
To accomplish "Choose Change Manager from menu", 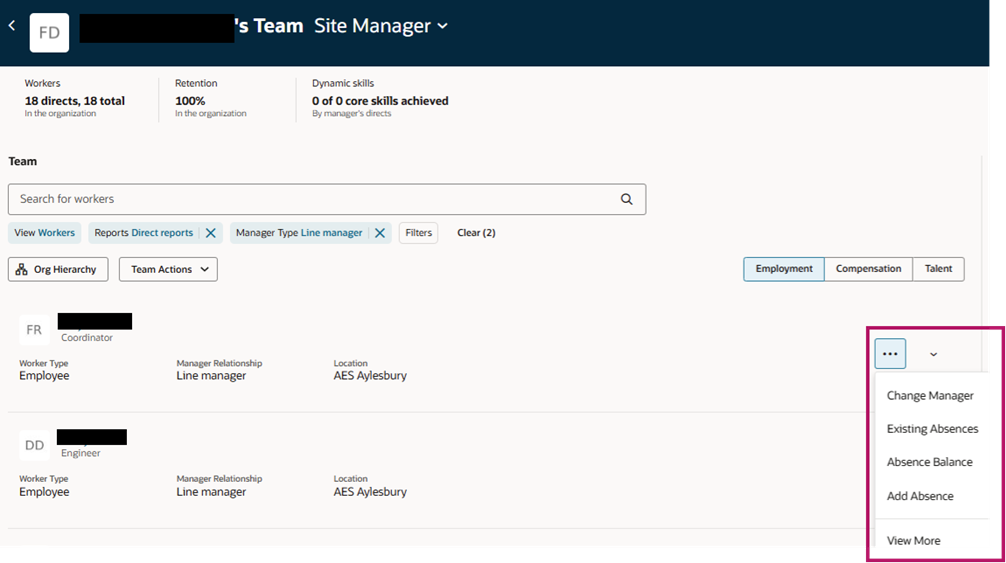I will click(930, 396).
